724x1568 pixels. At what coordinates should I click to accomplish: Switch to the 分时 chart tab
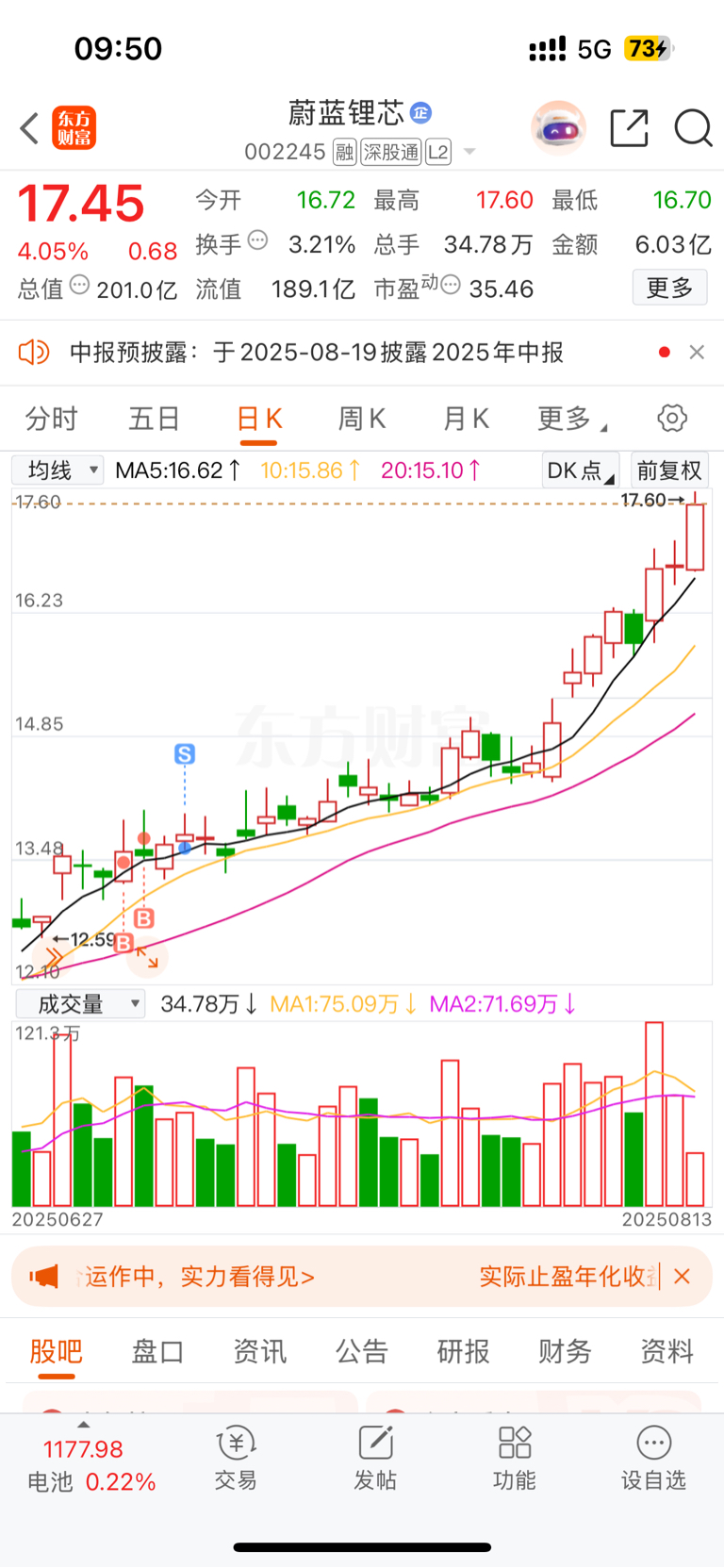51,419
